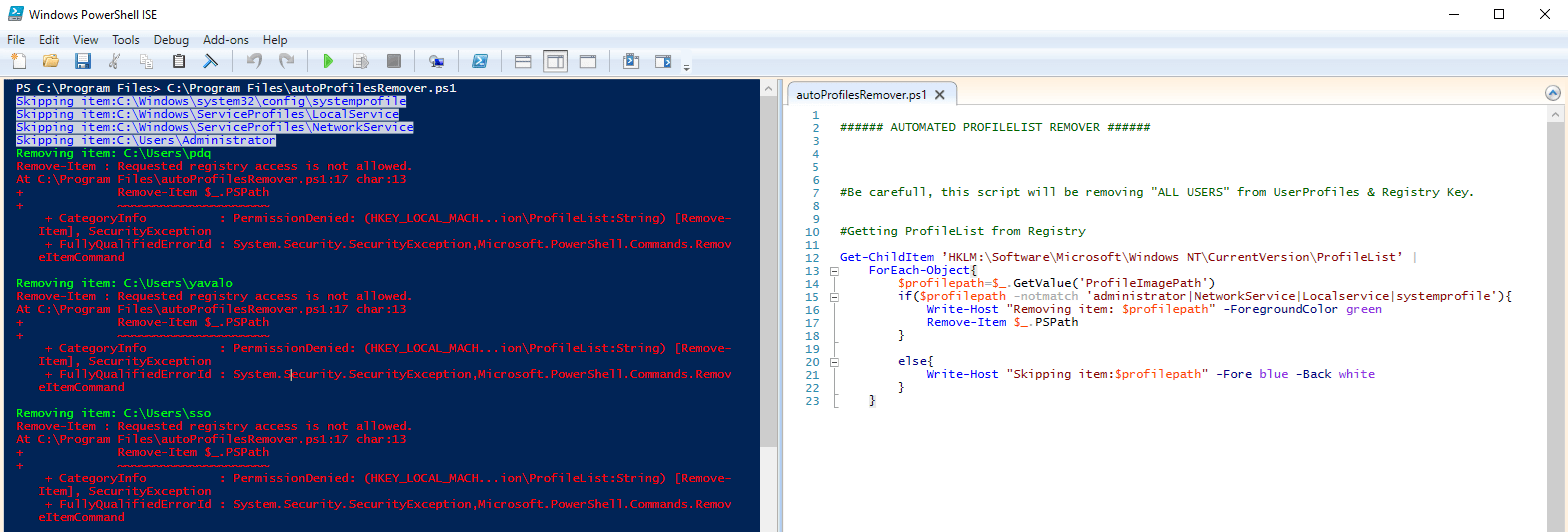The image size is (1568, 532).
Task: Cut selection with scissors icon
Action: tap(115, 61)
